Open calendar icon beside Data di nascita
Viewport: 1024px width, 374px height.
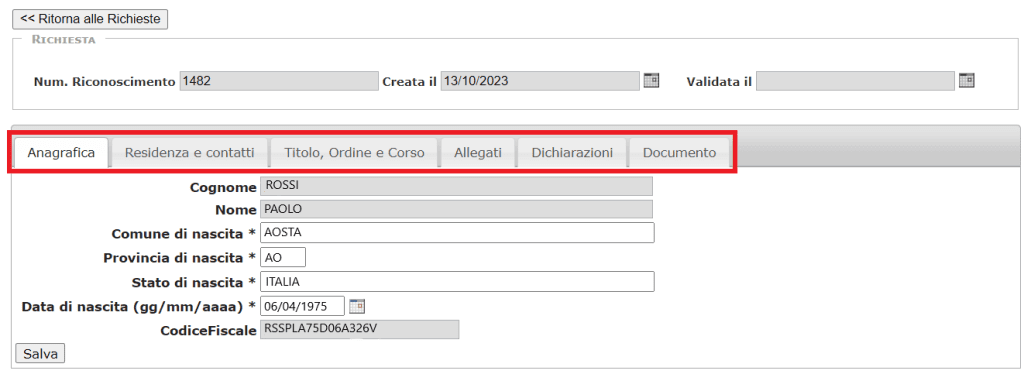(x=357, y=305)
